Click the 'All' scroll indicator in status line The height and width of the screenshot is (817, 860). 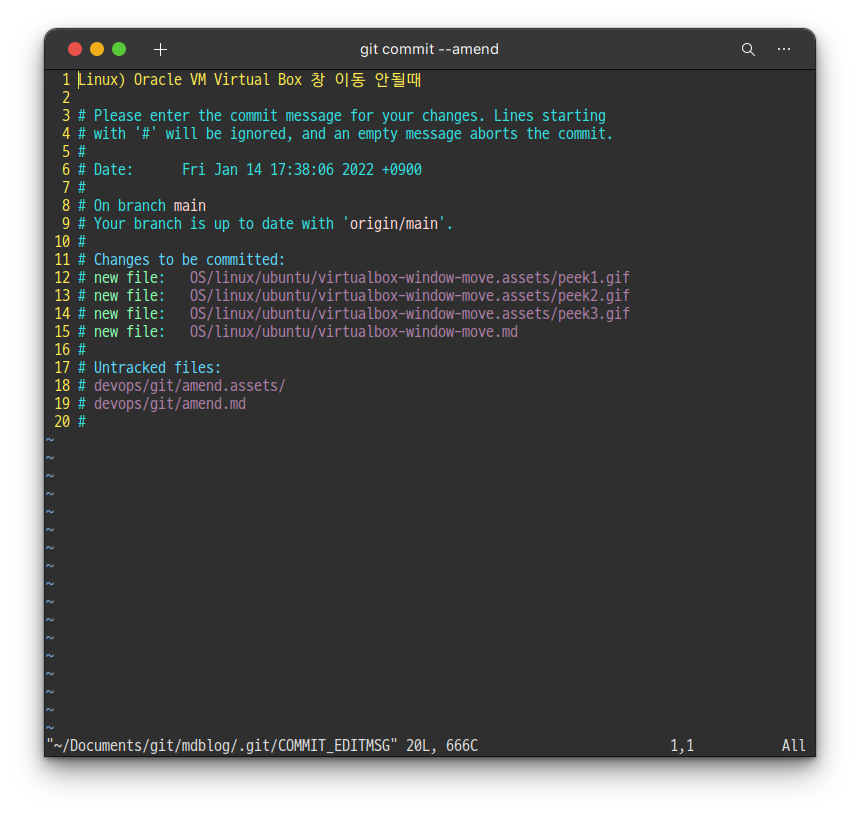tap(794, 746)
